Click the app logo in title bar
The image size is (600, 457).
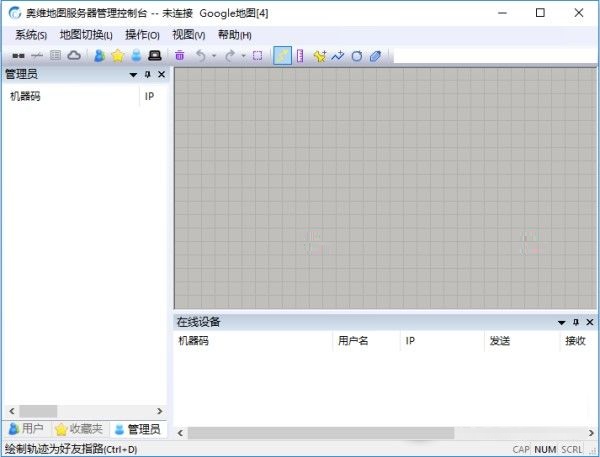pyautogui.click(x=15, y=13)
